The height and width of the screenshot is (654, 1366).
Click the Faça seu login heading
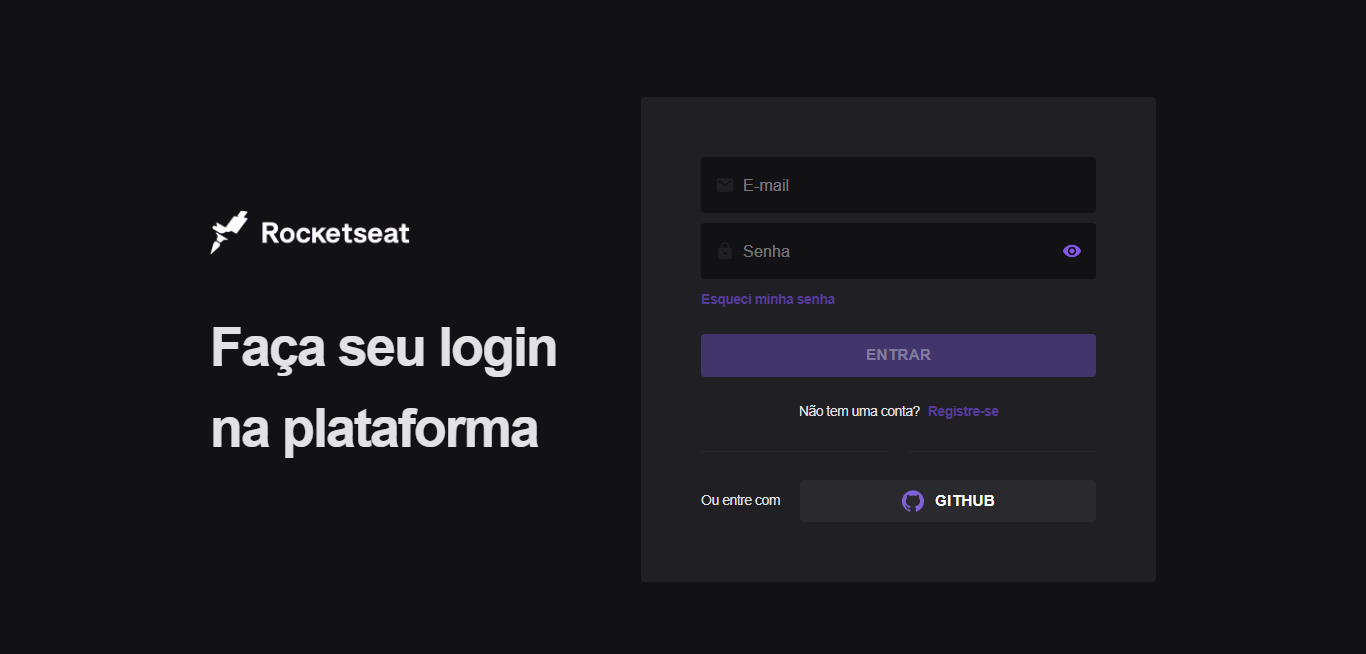[x=383, y=347]
